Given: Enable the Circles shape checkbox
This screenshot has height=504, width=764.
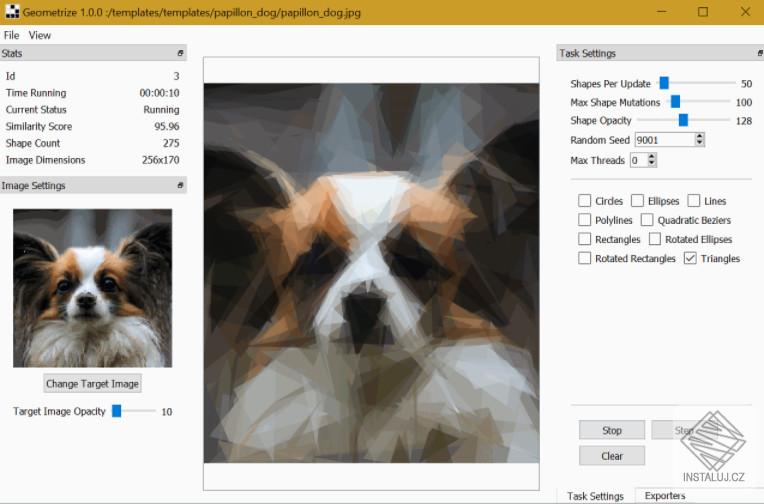Looking at the screenshot, I should (x=584, y=201).
